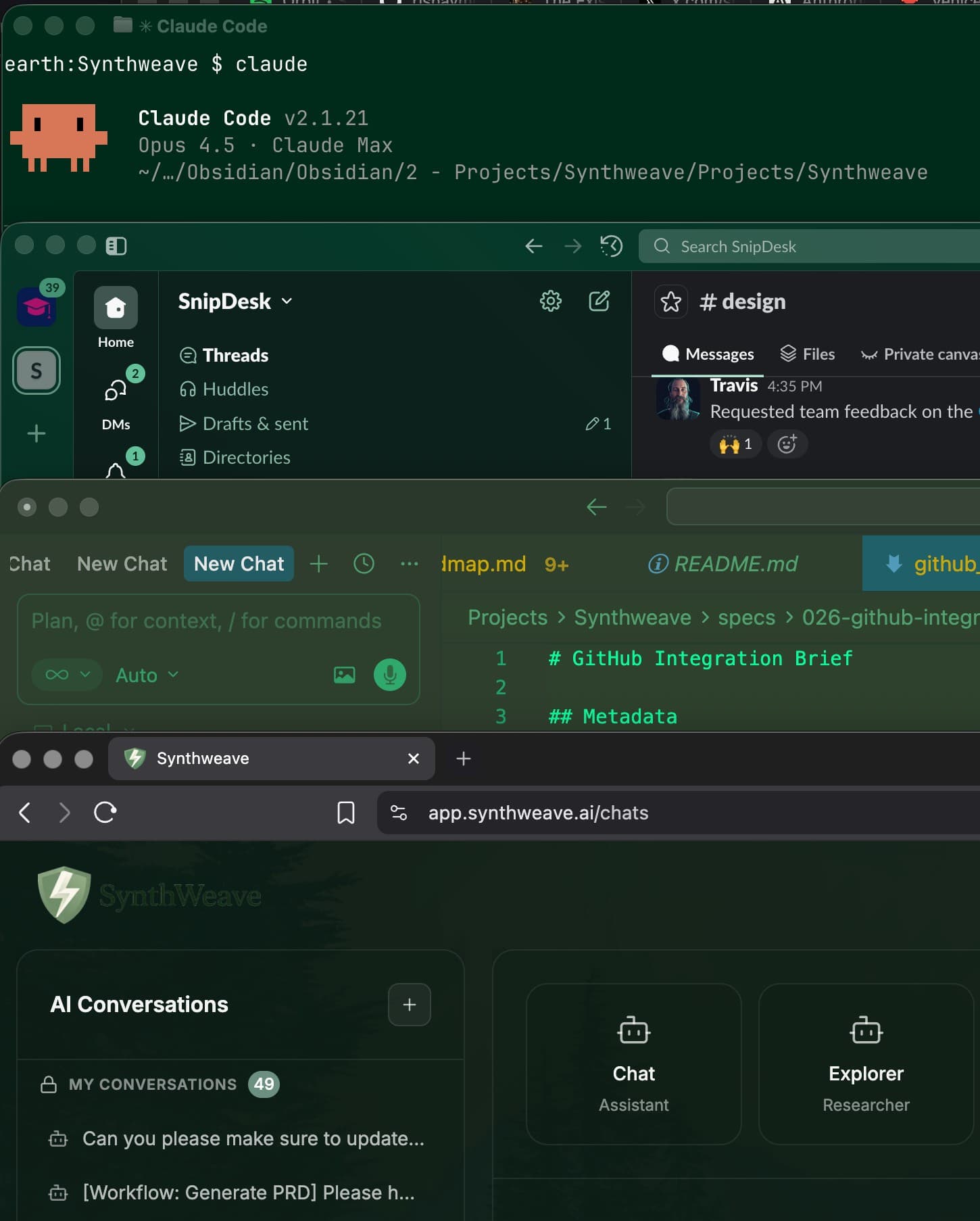Click the Search SnipDesk field
The width and height of the screenshot is (980, 1221).
tap(811, 247)
